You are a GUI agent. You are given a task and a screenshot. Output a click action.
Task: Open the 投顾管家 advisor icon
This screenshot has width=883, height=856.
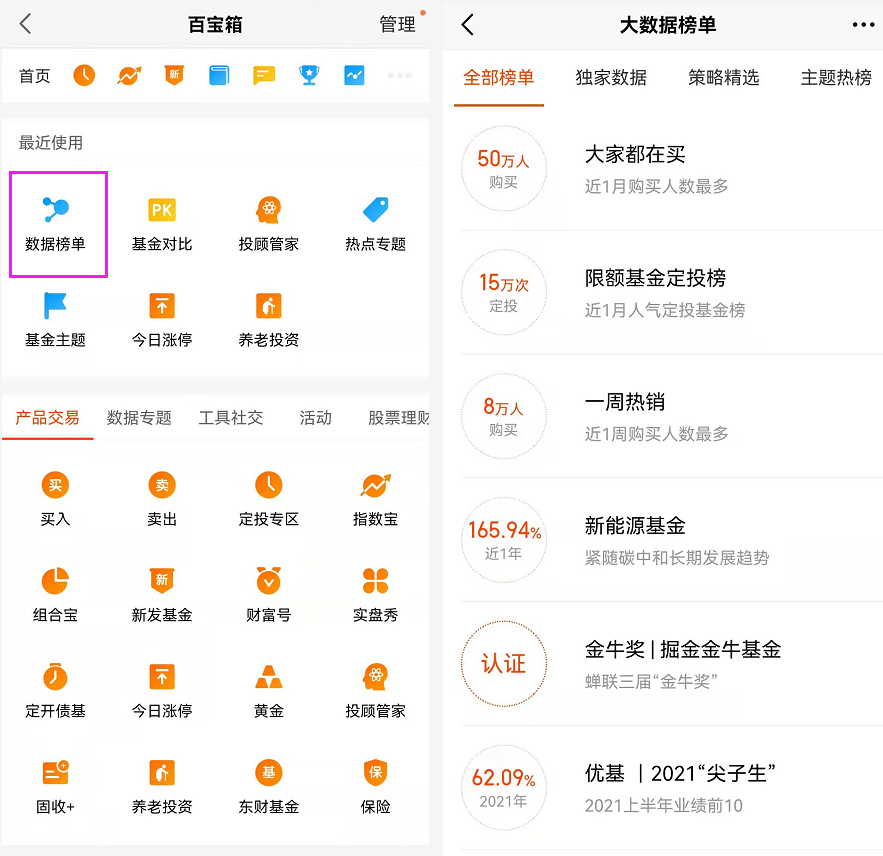click(x=267, y=218)
